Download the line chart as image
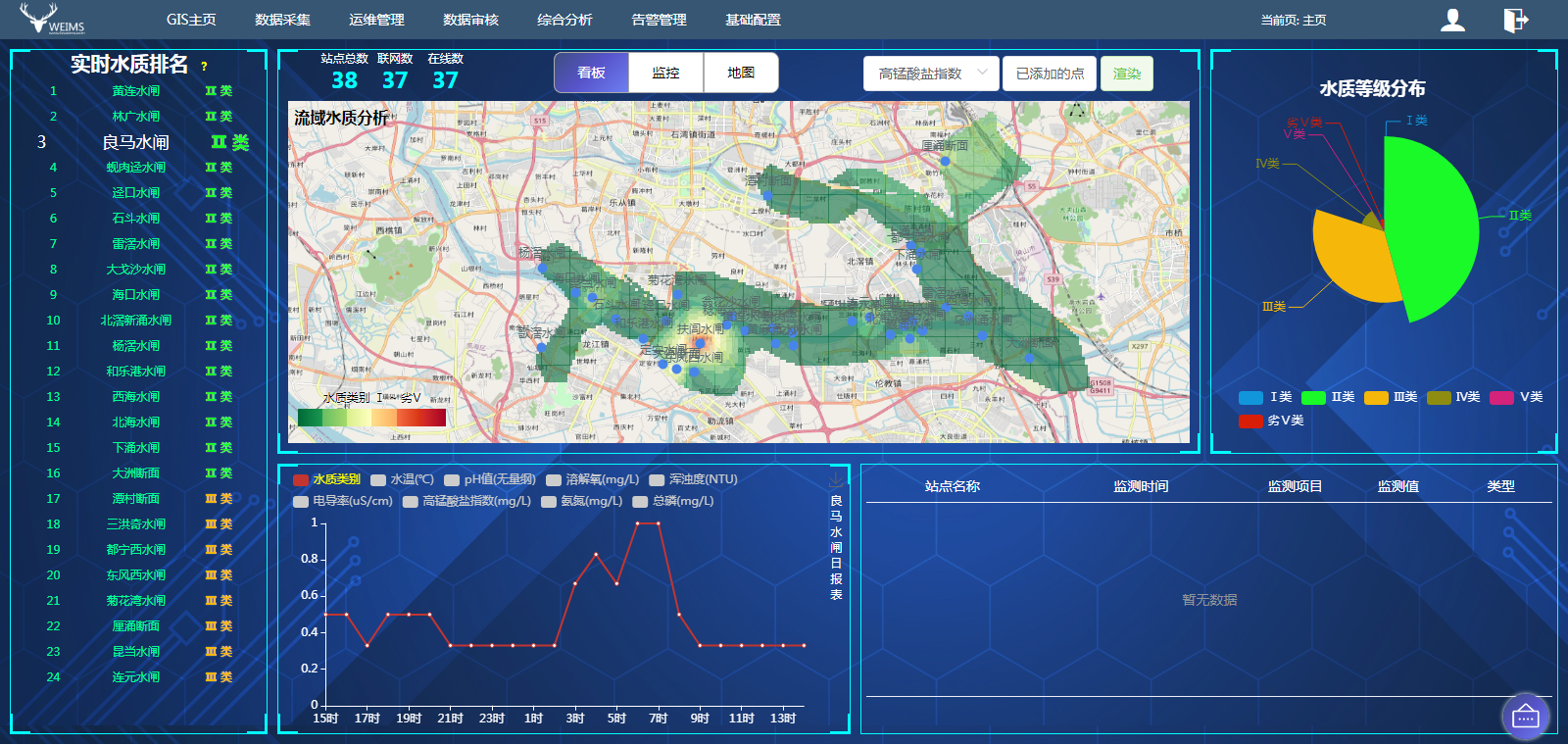Viewport: 1568px width, 745px height. point(835,479)
